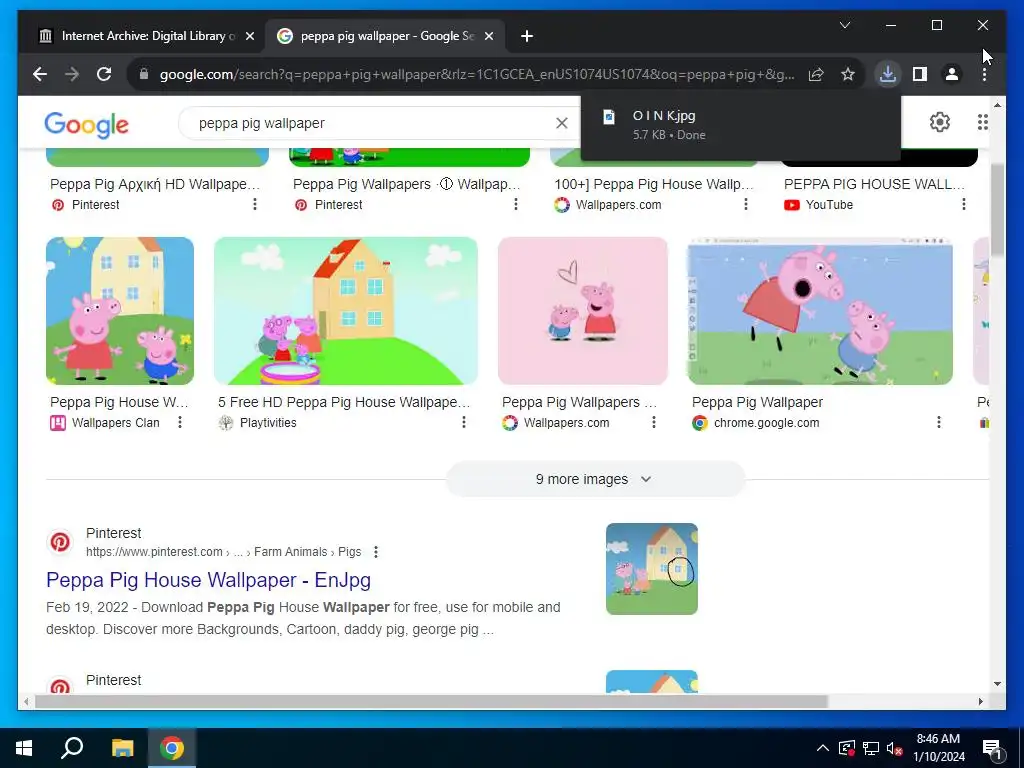Open more options for 100+ Peppa Pig House
This screenshot has height=768, width=1024.
point(746,204)
